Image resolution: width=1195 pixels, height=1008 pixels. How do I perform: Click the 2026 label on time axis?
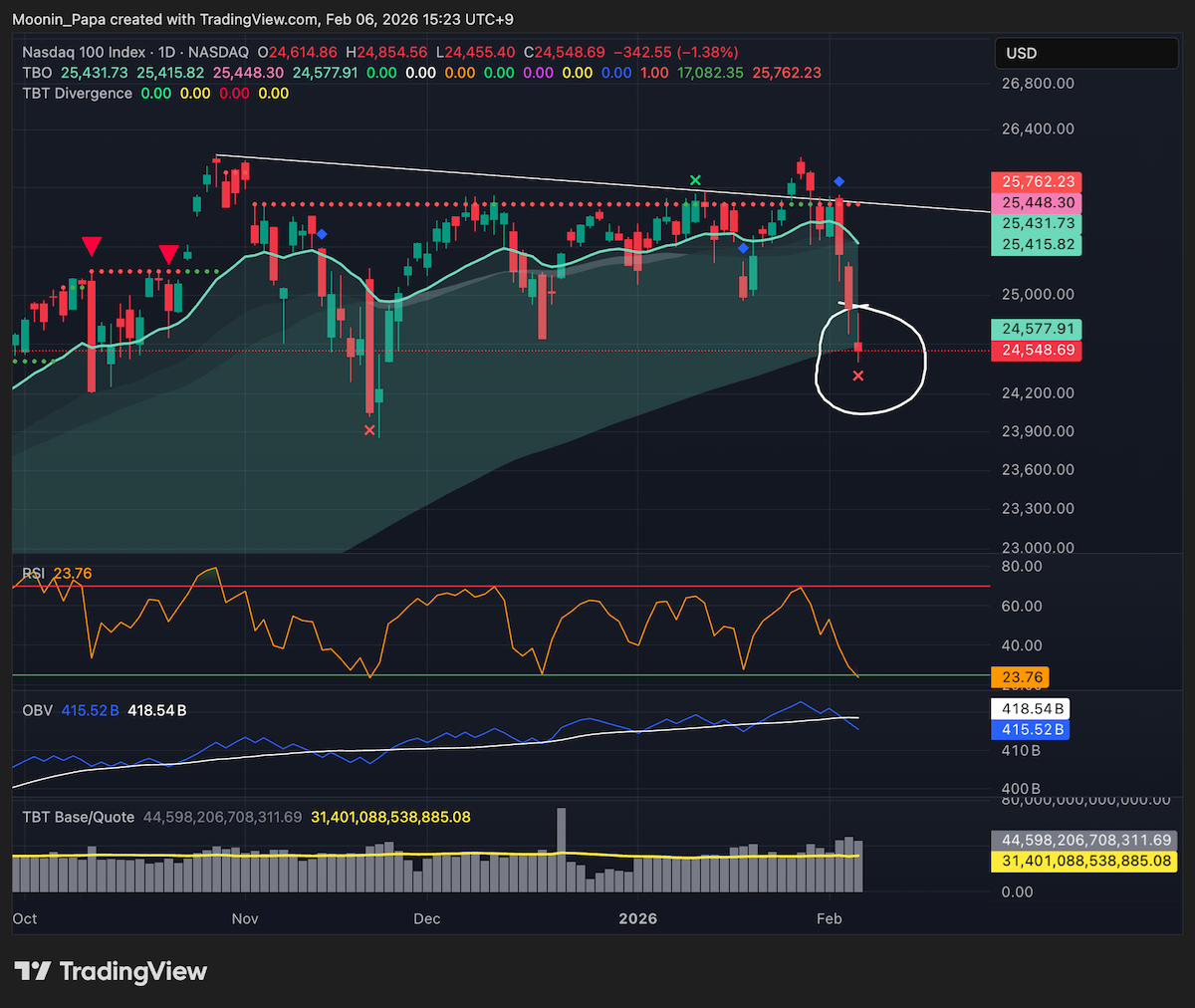[x=638, y=918]
